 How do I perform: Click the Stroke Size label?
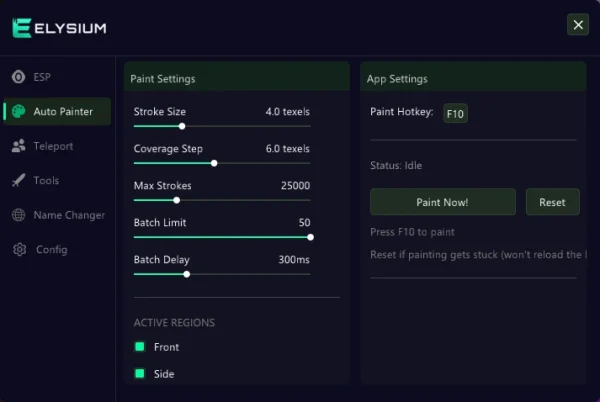click(160, 112)
